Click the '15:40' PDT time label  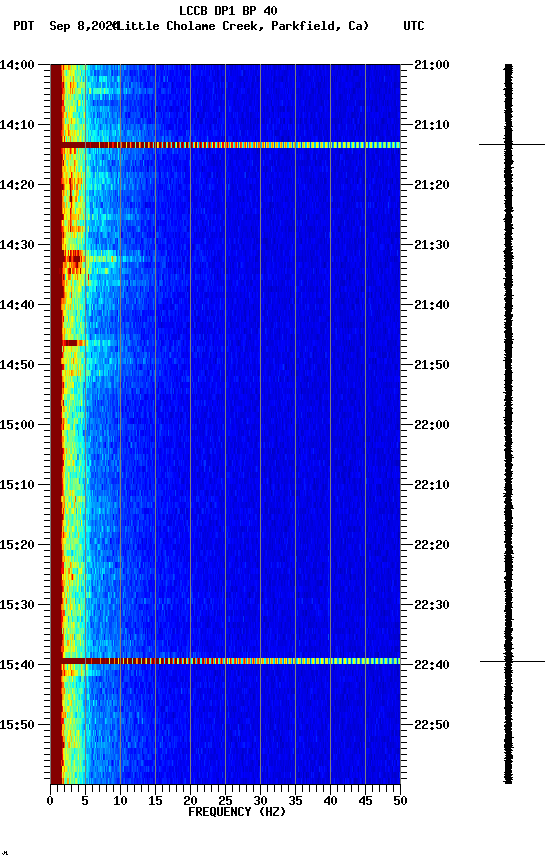coord(17,666)
